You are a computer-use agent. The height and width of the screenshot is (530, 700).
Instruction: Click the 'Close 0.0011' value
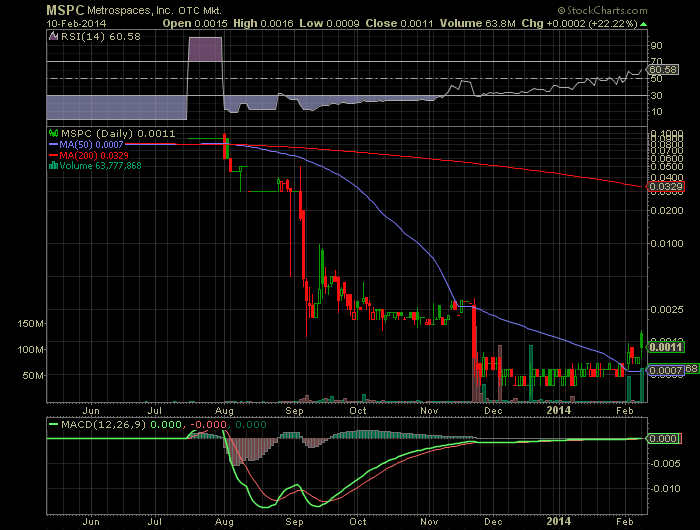(399, 23)
